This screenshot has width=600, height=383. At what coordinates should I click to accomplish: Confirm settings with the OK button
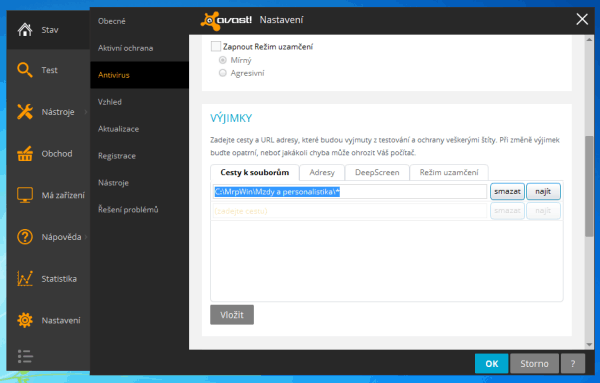[x=492, y=363]
